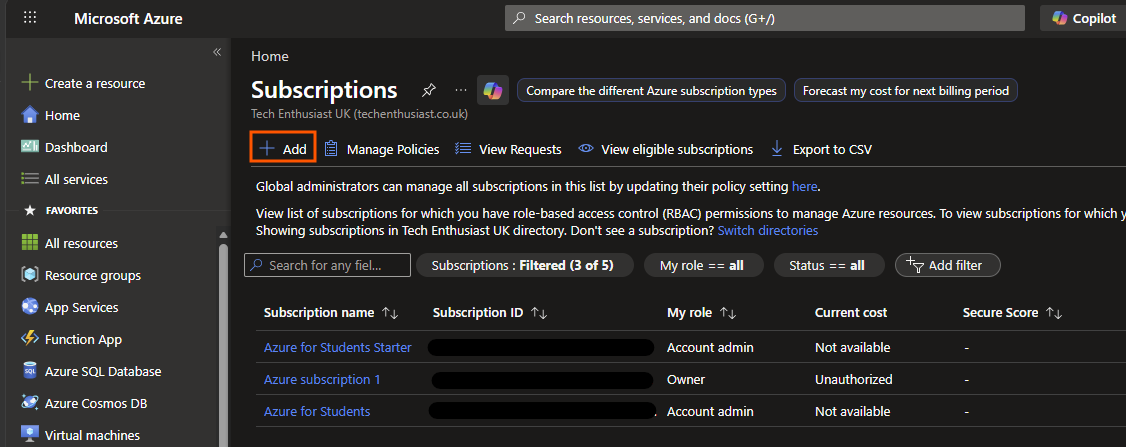Click the All resources grid icon
Image resolution: width=1126 pixels, height=447 pixels.
(x=29, y=243)
